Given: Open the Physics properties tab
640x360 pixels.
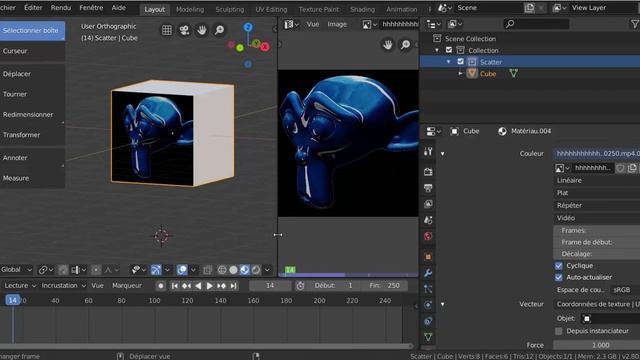Looking at the screenshot, I should point(428,305).
